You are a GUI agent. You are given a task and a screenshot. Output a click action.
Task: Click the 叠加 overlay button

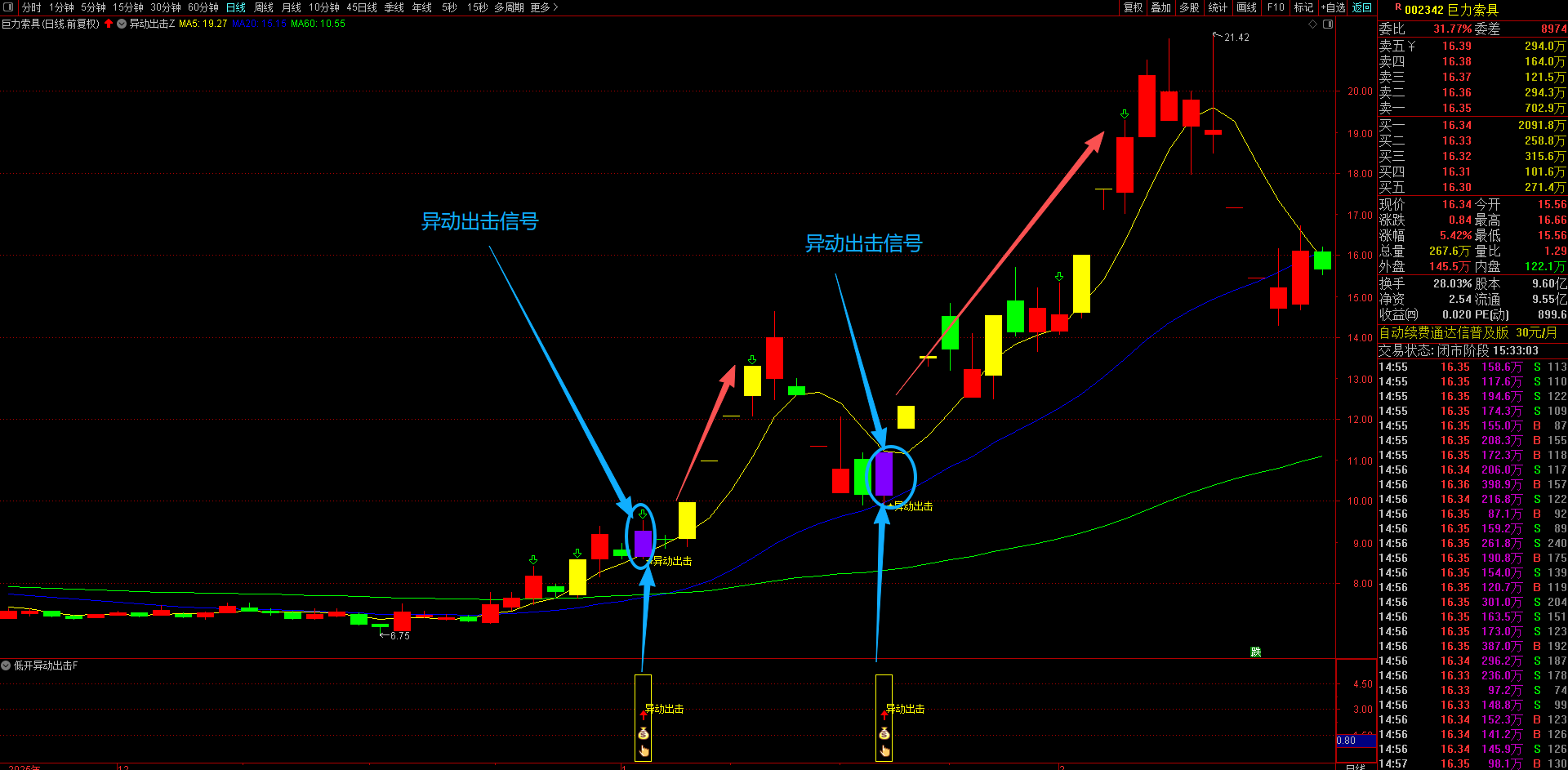1161,7
